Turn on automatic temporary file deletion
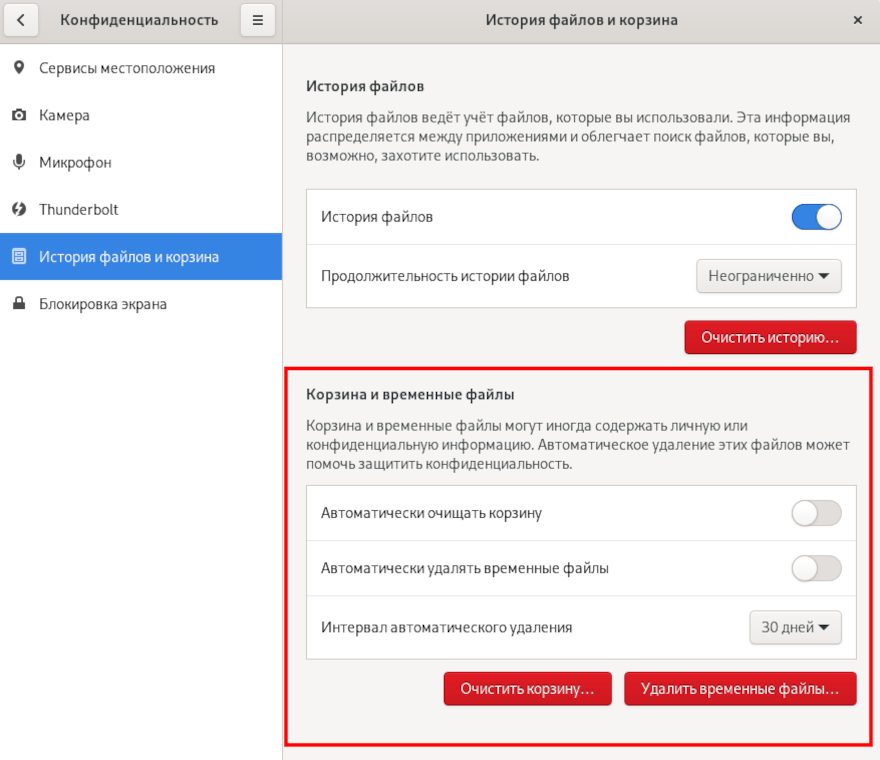The image size is (880, 760). point(816,569)
